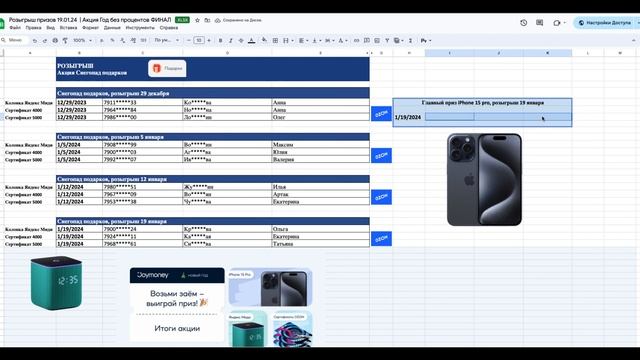Screen dimensions: 640x360
Task: Open horizontal align dropdown
Action: tap(303, 40)
